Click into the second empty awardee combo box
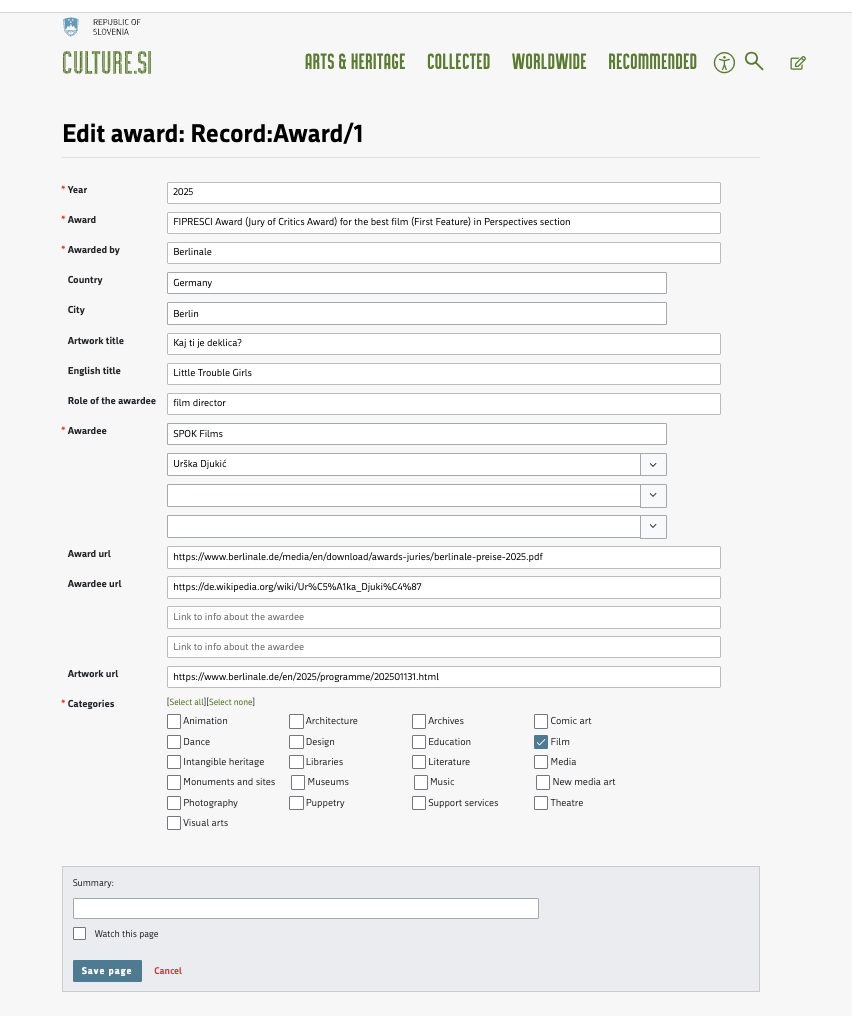852x1016 pixels. (x=404, y=496)
